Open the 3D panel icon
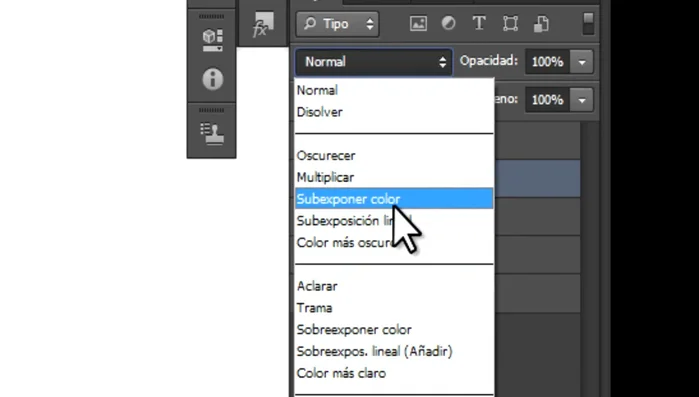The width and height of the screenshot is (699, 397). (212, 40)
